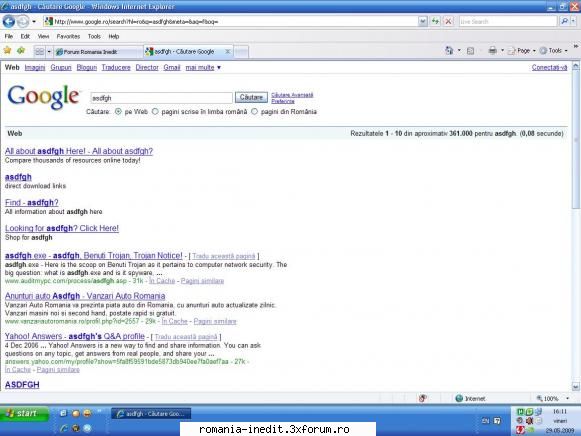This screenshot has width=581, height=436.
Task: Click the Feeds toolbar icon
Action: click(471, 51)
